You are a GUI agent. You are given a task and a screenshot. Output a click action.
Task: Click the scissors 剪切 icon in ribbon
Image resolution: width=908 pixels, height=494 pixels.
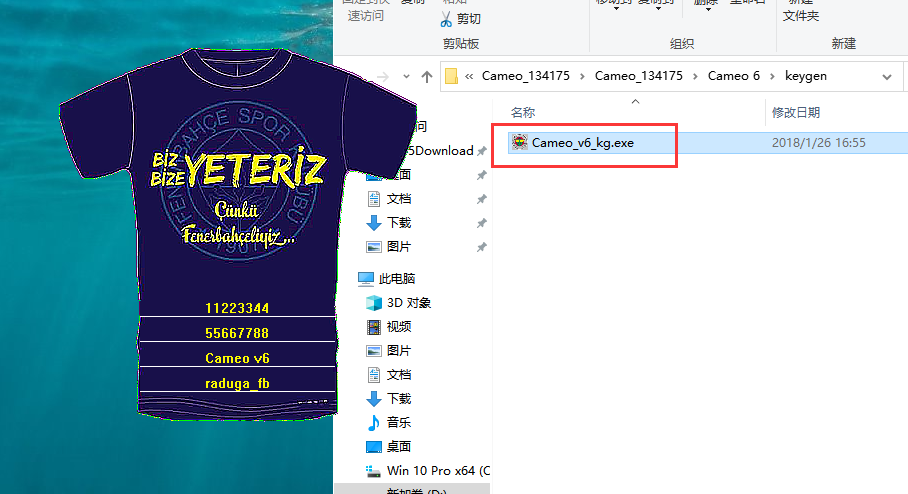point(445,19)
